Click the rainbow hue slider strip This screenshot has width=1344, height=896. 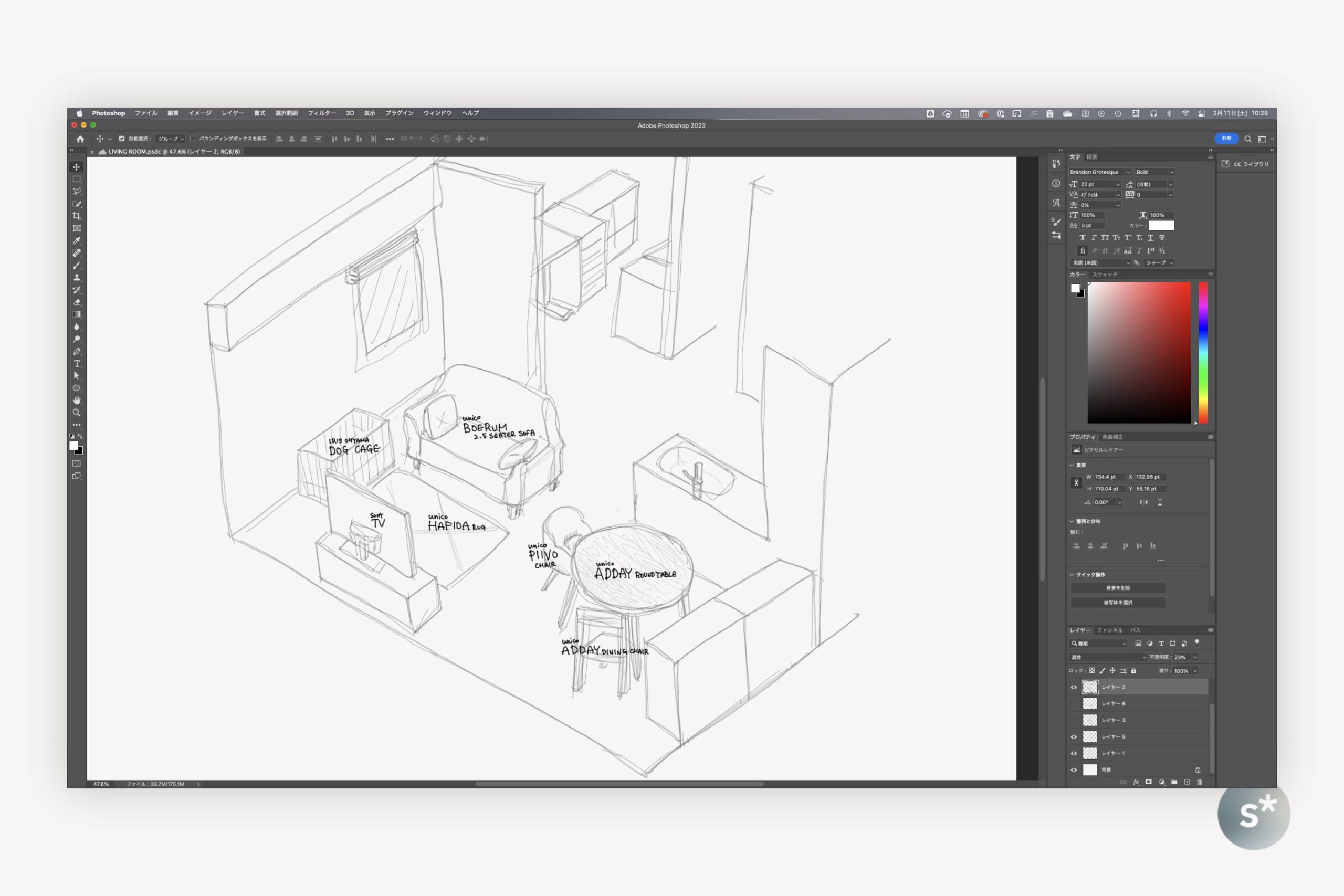(x=1203, y=352)
